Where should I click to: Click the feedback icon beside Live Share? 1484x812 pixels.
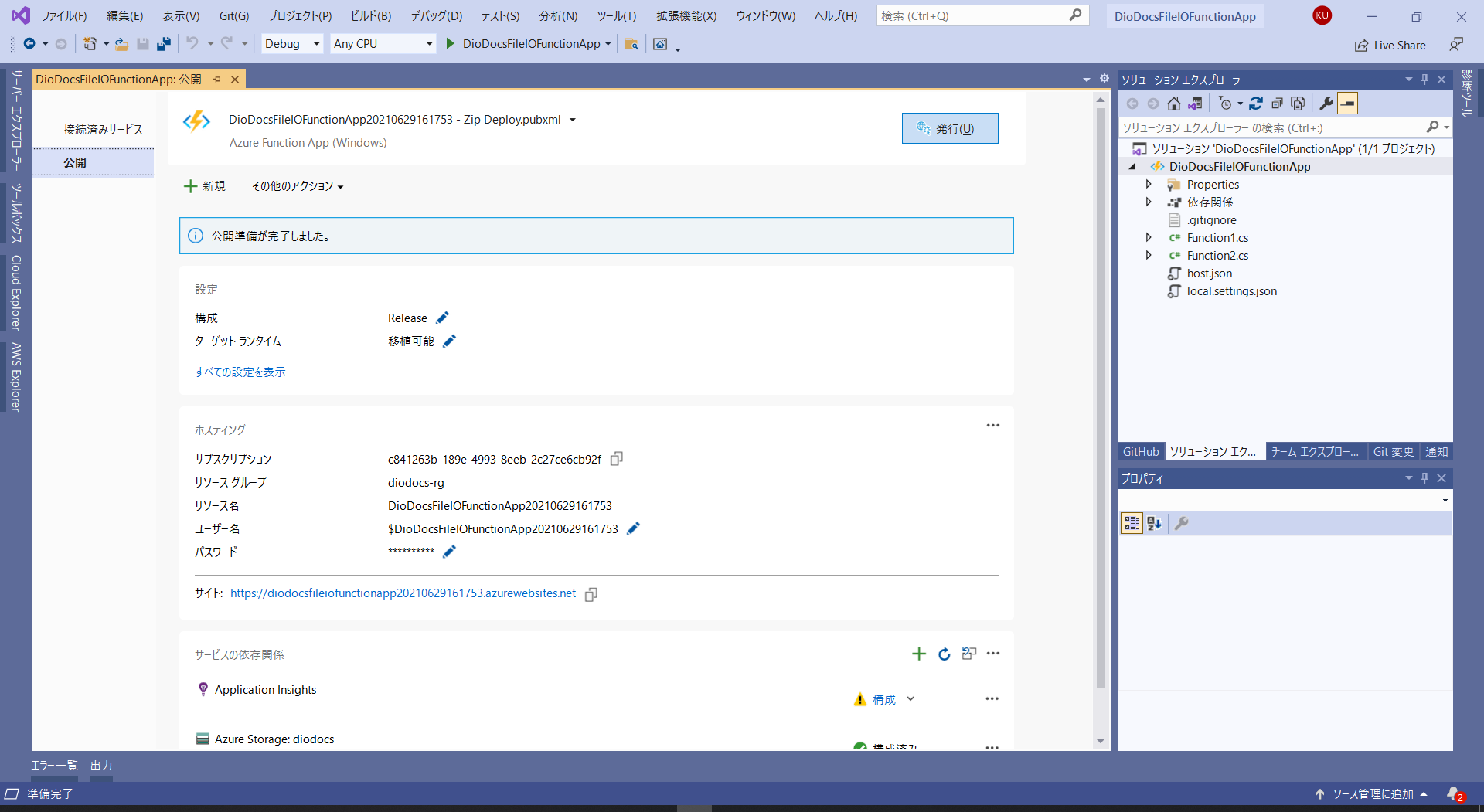point(1456,45)
